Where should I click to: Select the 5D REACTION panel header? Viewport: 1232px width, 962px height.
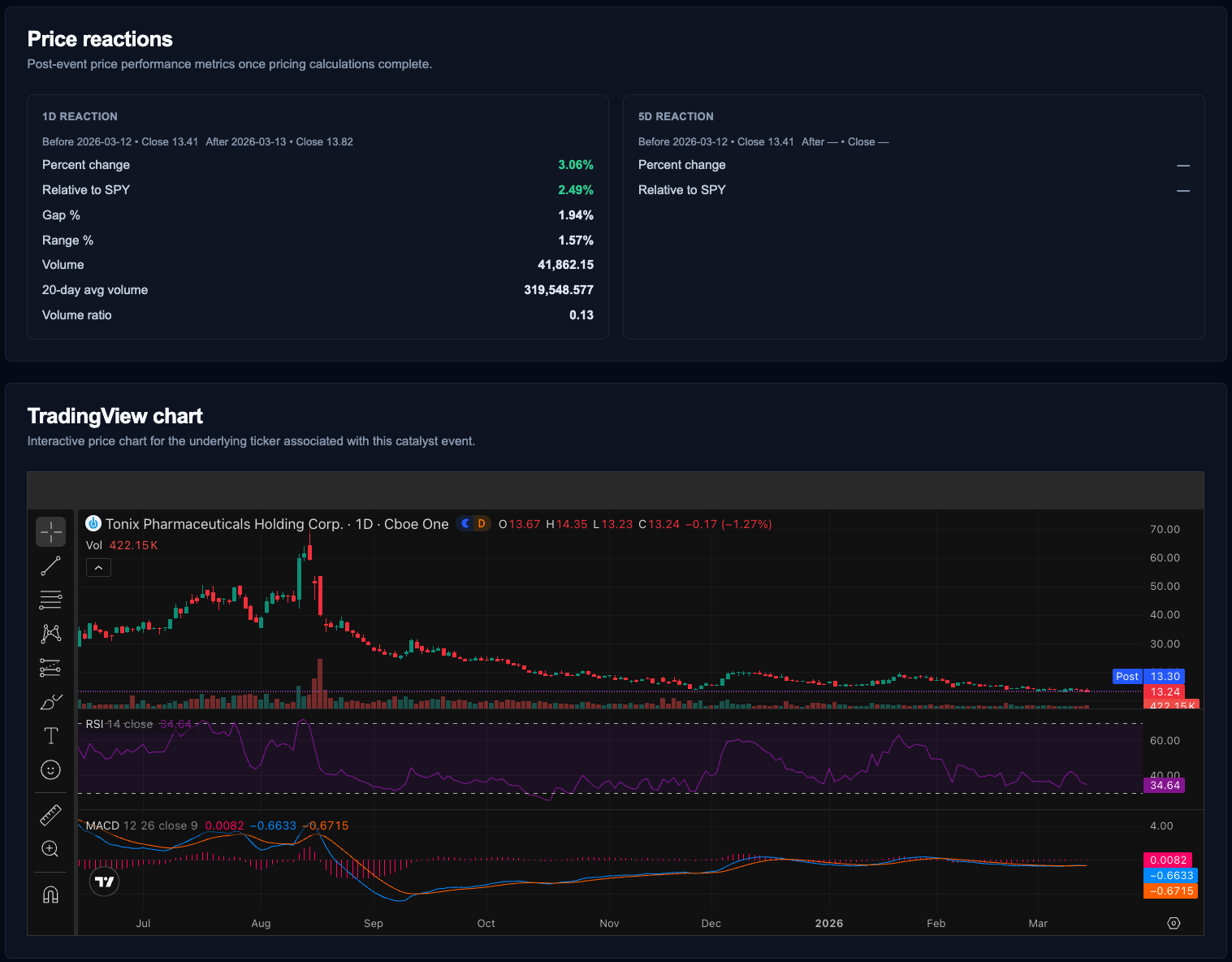tap(676, 116)
